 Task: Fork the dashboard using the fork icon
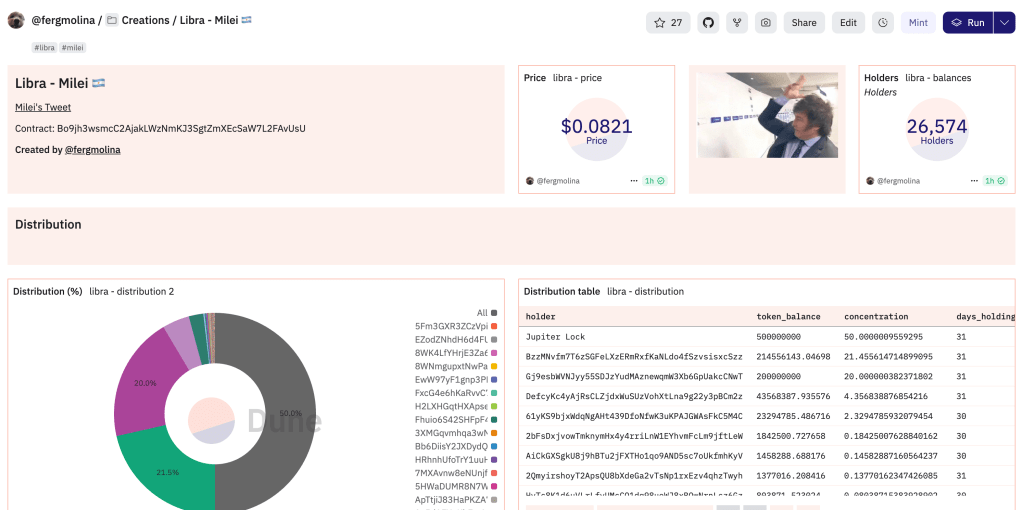(737, 23)
